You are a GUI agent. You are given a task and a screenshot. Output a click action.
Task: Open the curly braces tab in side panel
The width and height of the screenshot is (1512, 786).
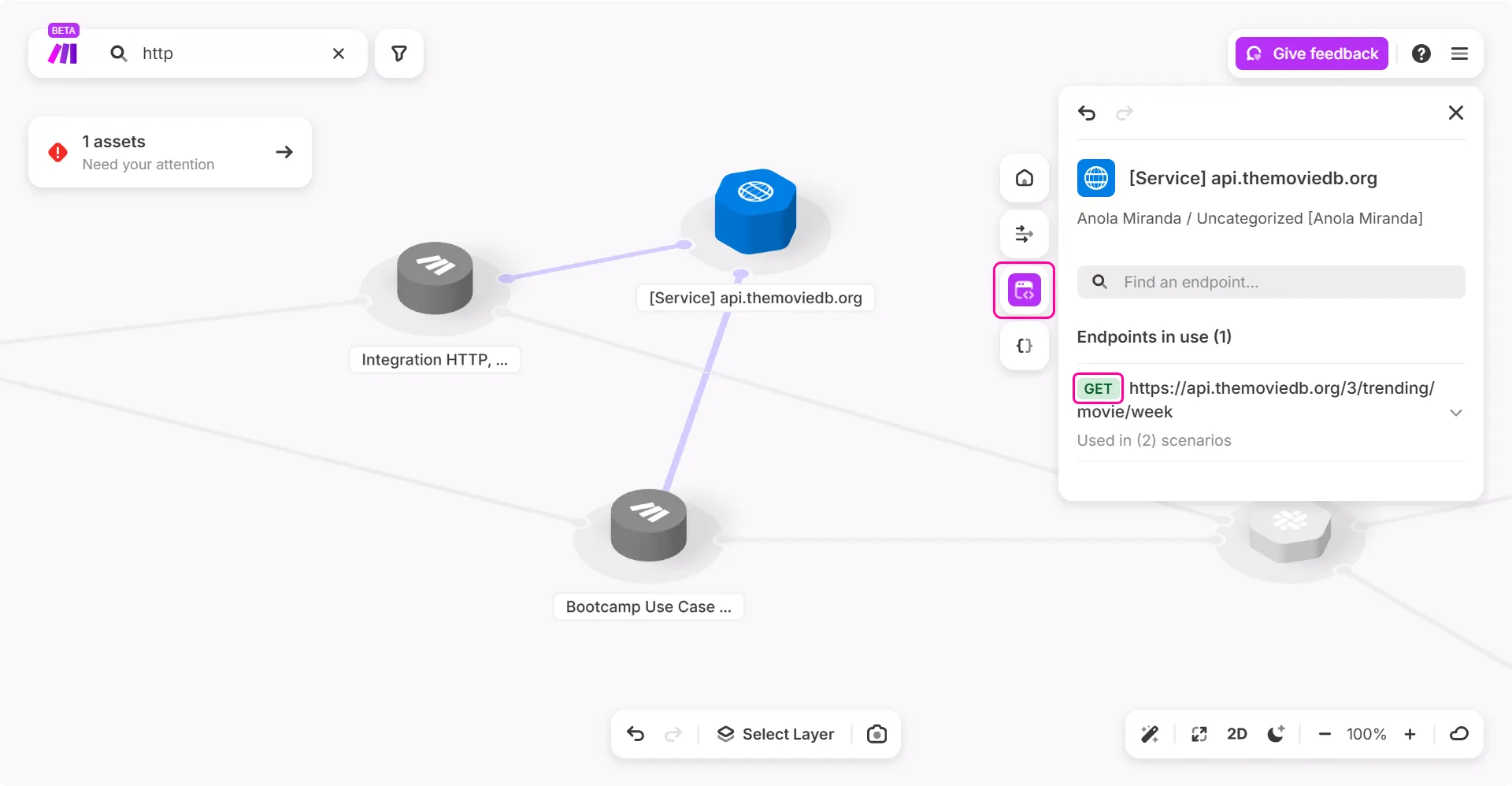[1025, 346]
